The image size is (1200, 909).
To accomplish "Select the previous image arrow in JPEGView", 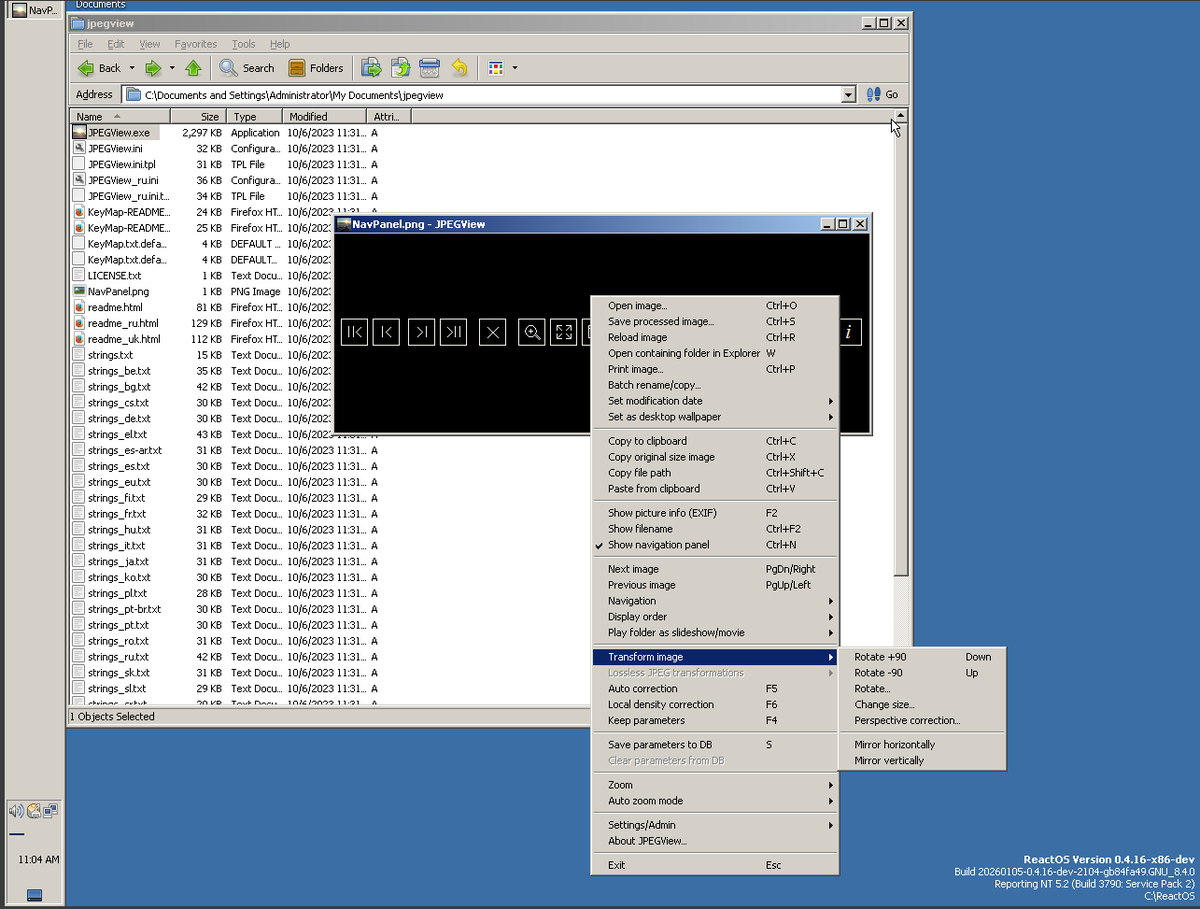I will point(386,332).
